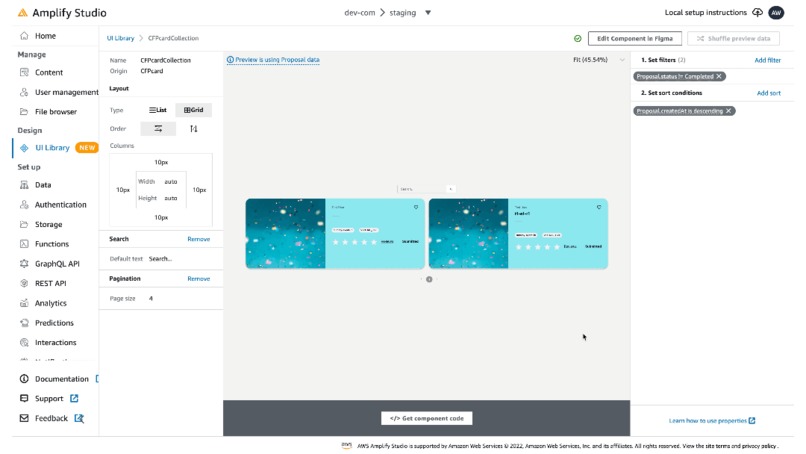Open the Home menu item
806x454 pixels.
(45, 35)
